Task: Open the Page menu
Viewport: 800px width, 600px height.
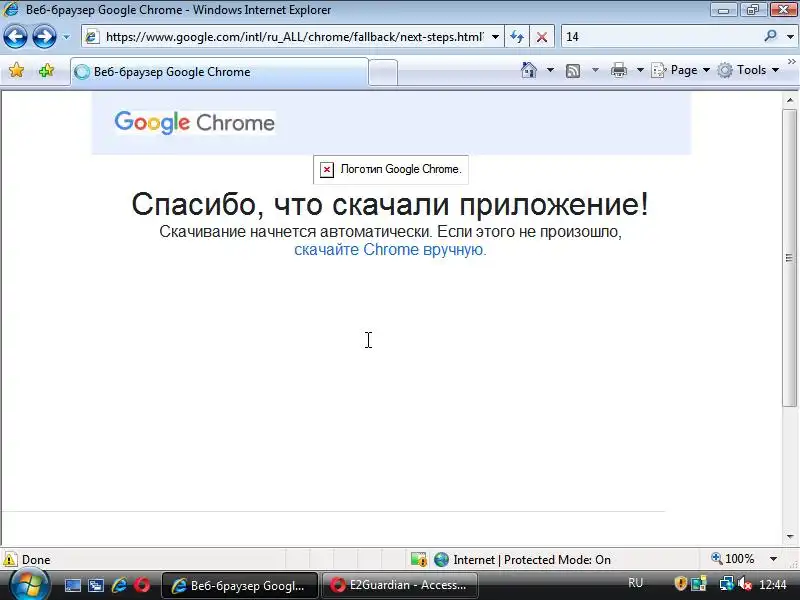Action: pos(680,70)
